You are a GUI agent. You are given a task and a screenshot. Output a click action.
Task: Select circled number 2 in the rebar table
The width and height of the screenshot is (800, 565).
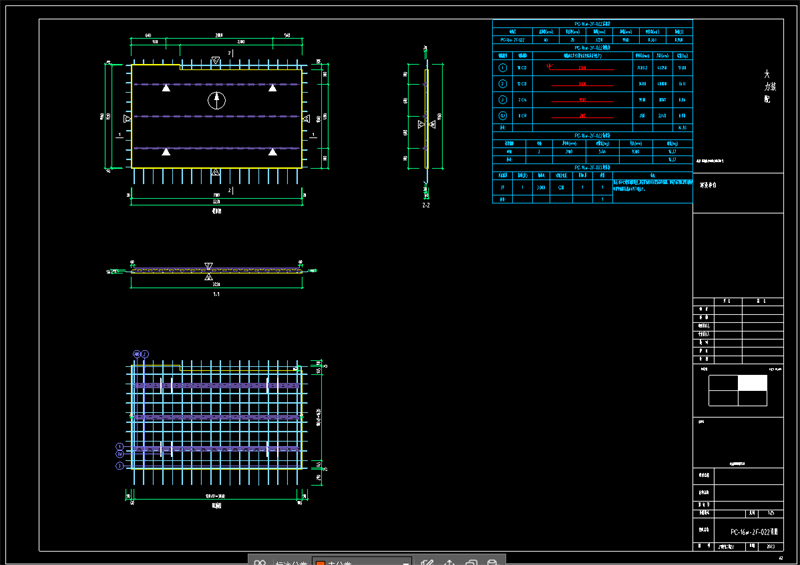point(503,84)
